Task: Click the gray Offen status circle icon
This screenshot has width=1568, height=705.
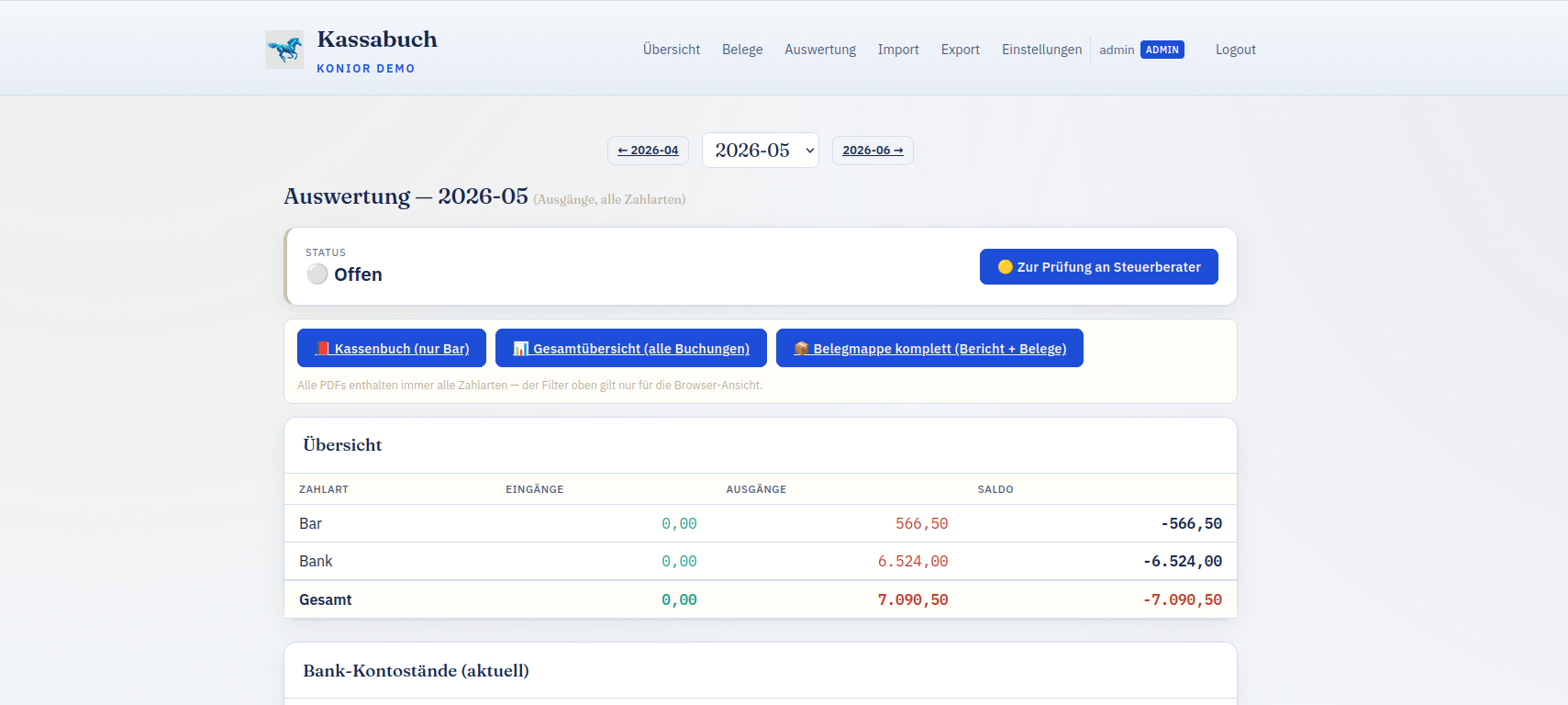Action: [x=317, y=274]
